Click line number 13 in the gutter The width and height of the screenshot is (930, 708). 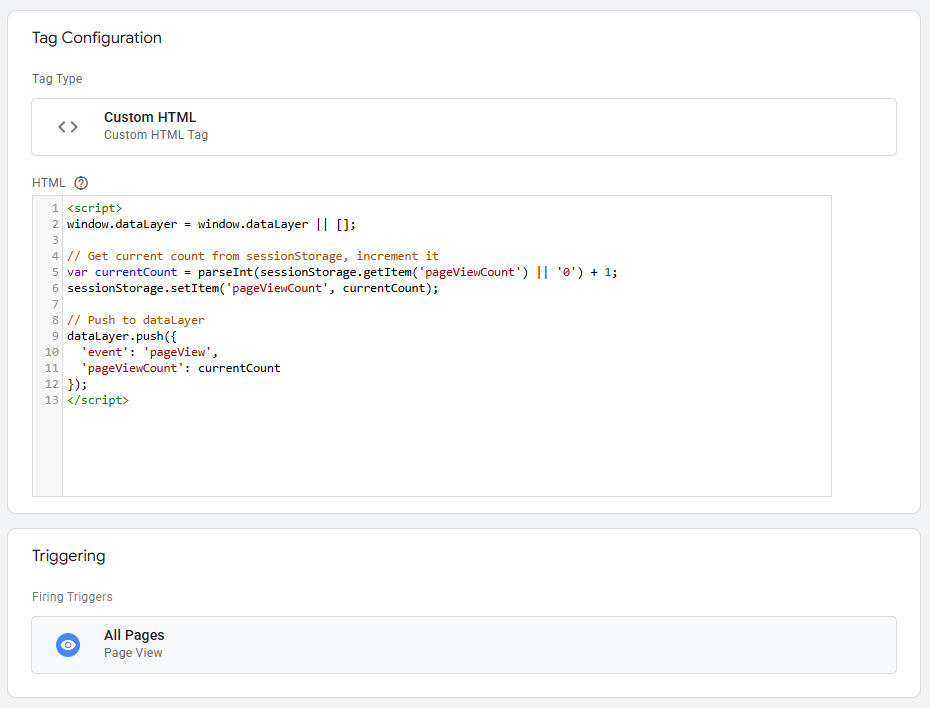(52, 400)
